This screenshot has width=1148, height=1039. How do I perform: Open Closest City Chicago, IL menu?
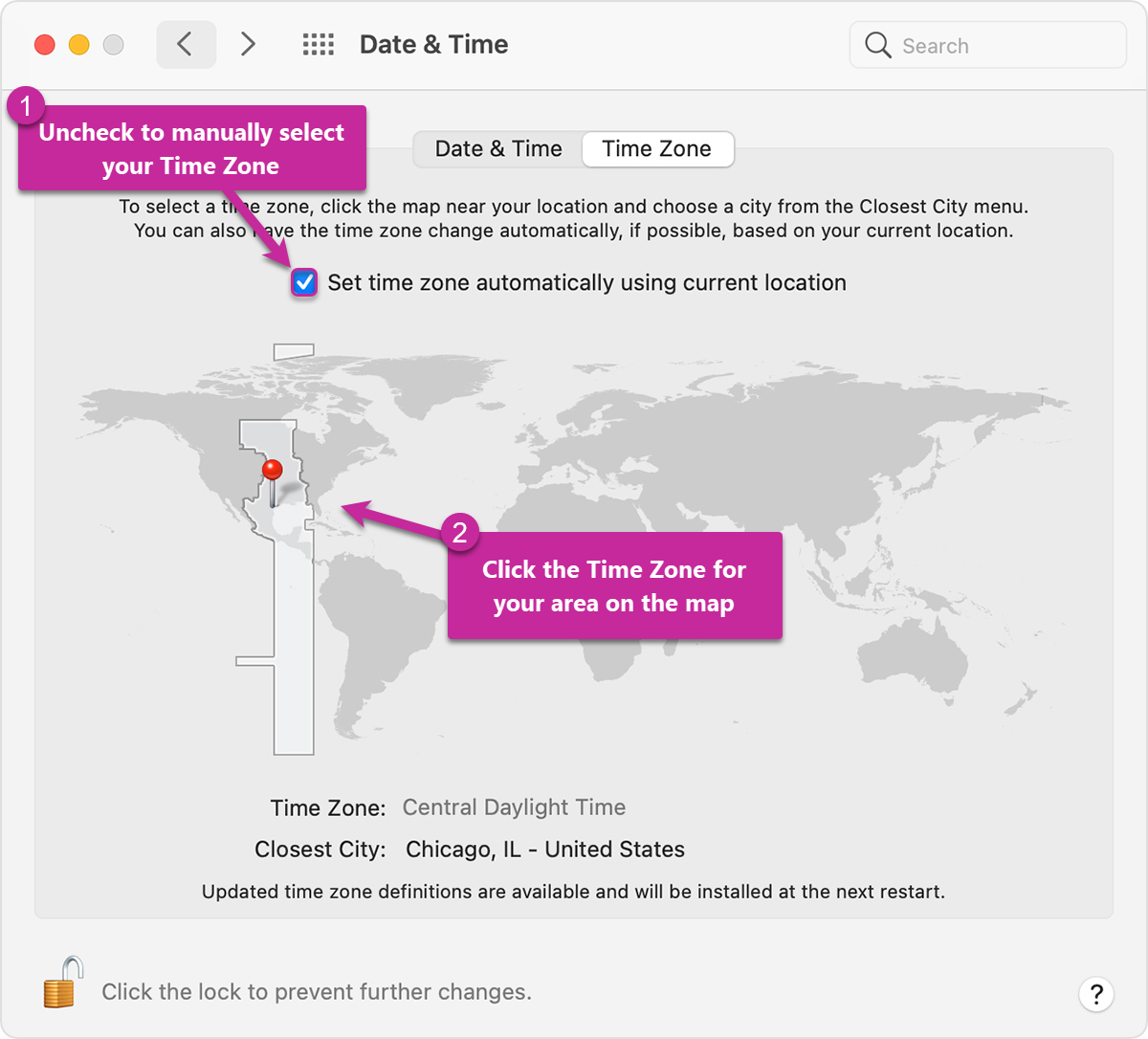(545, 850)
